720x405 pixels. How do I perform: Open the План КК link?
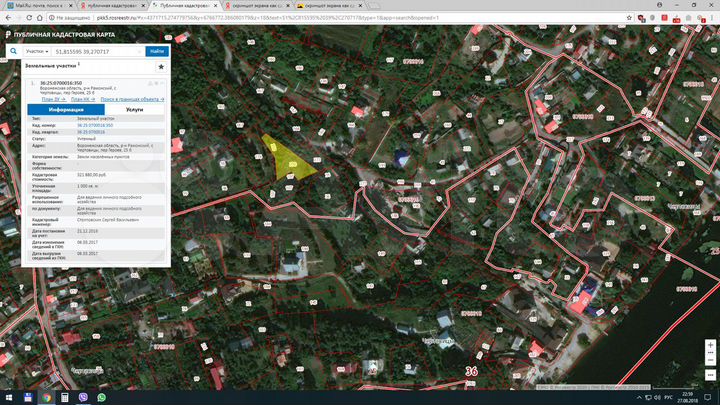click(82, 99)
